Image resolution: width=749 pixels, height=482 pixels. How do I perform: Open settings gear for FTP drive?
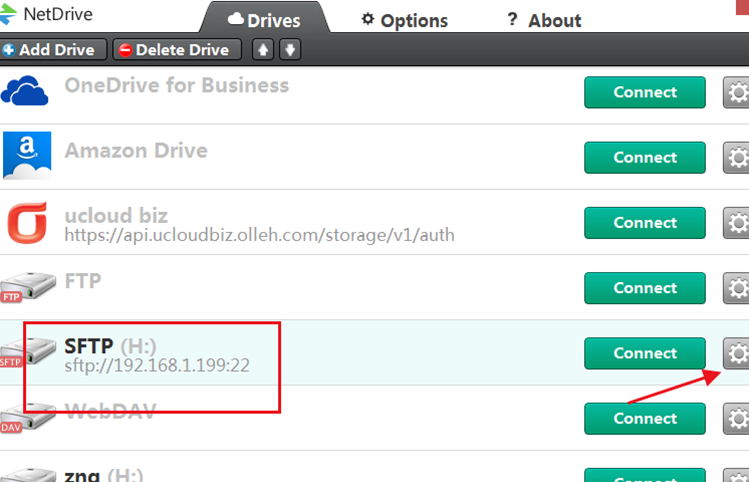[736, 288]
